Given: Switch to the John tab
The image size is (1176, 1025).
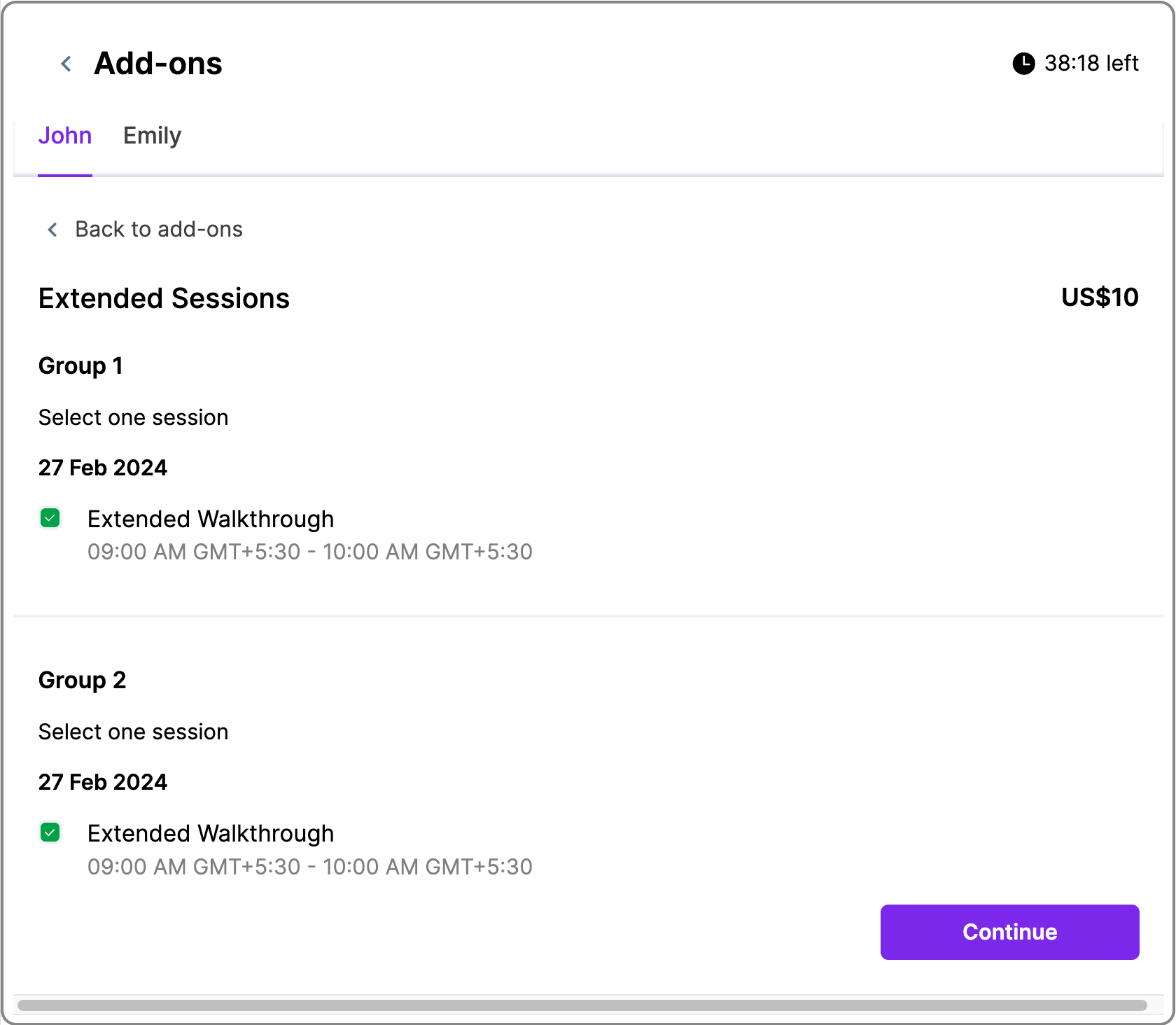Looking at the screenshot, I should click(65, 136).
